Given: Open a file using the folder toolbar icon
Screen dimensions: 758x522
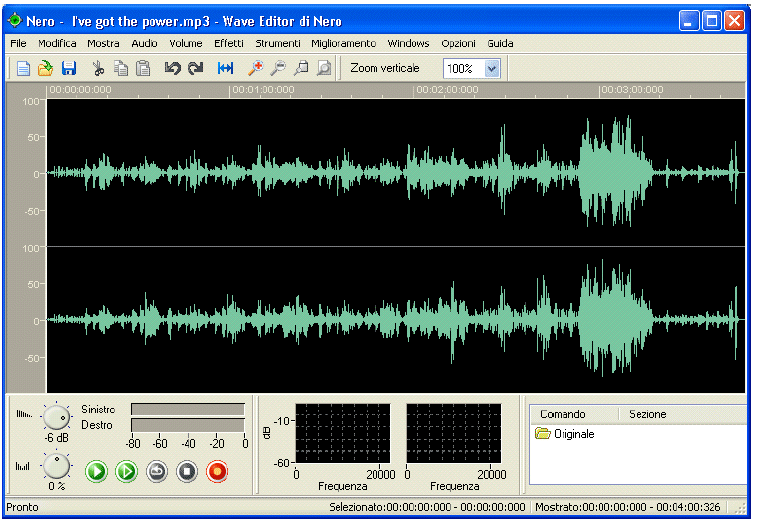Looking at the screenshot, I should coord(45,69).
